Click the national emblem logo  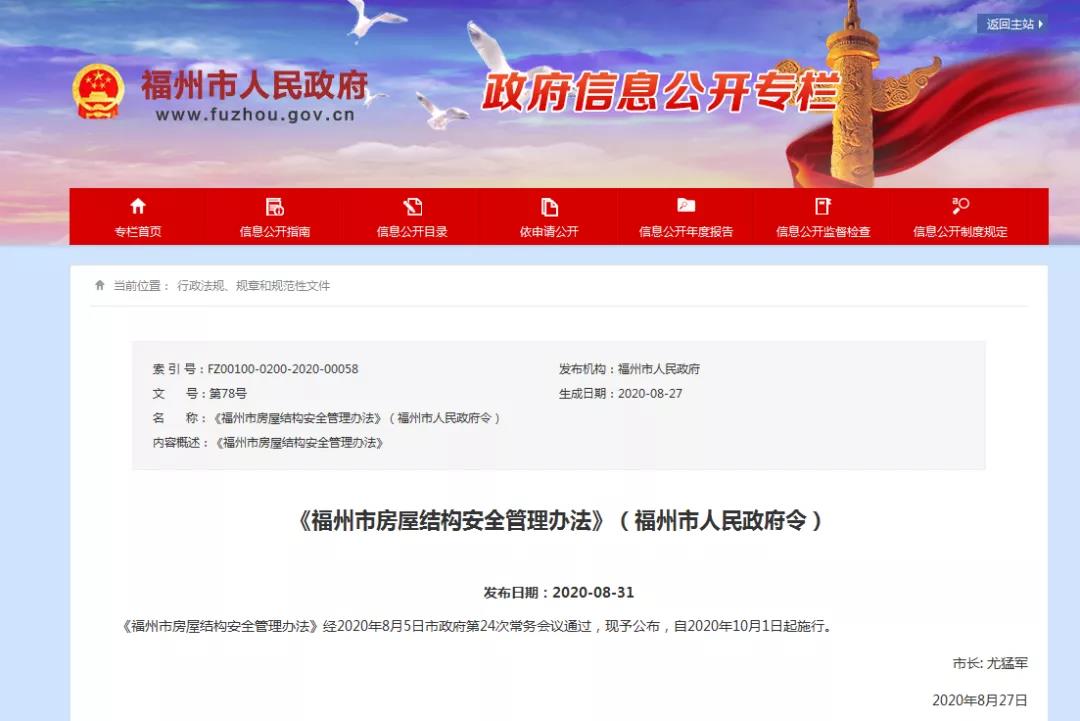(x=98, y=92)
